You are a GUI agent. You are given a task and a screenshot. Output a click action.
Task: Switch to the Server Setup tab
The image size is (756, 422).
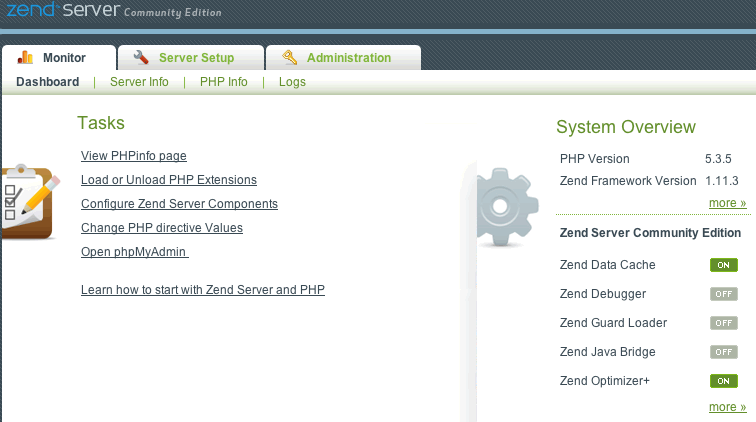coord(191,58)
